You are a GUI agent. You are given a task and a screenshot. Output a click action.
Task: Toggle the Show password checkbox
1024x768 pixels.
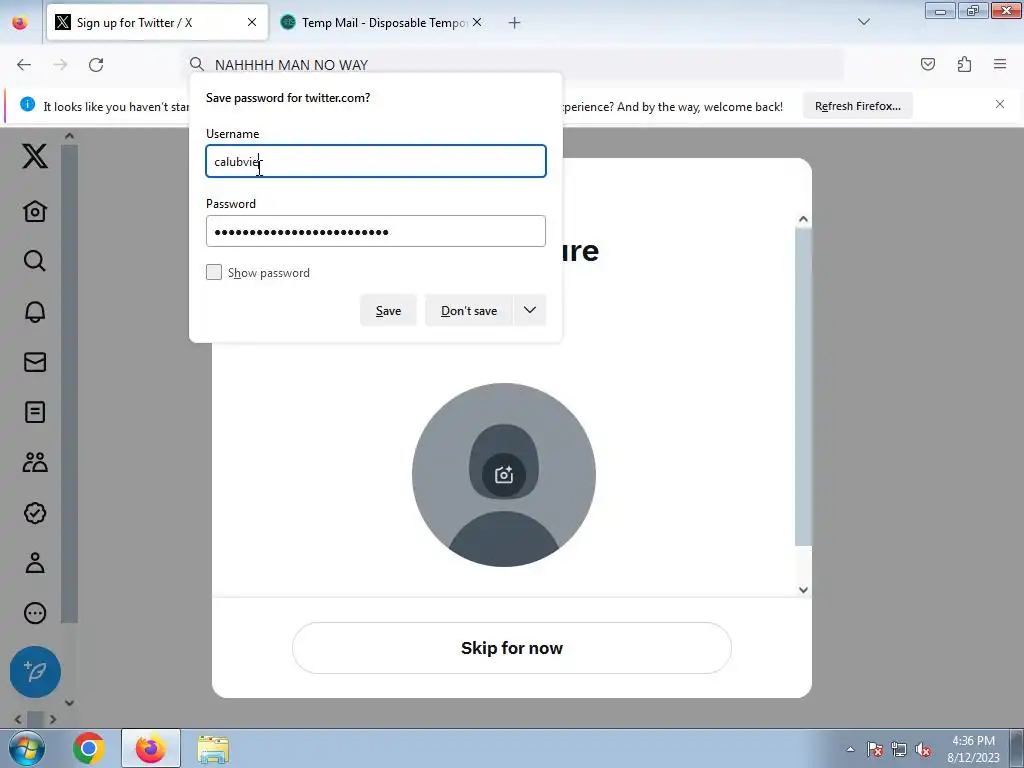(214, 272)
